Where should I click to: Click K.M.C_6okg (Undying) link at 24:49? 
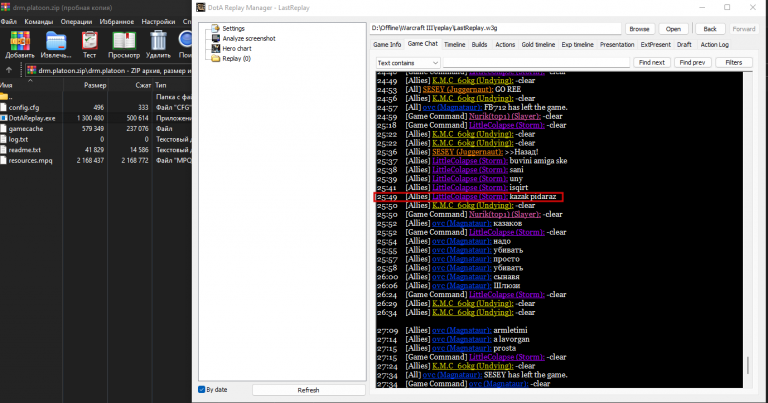coord(473,81)
